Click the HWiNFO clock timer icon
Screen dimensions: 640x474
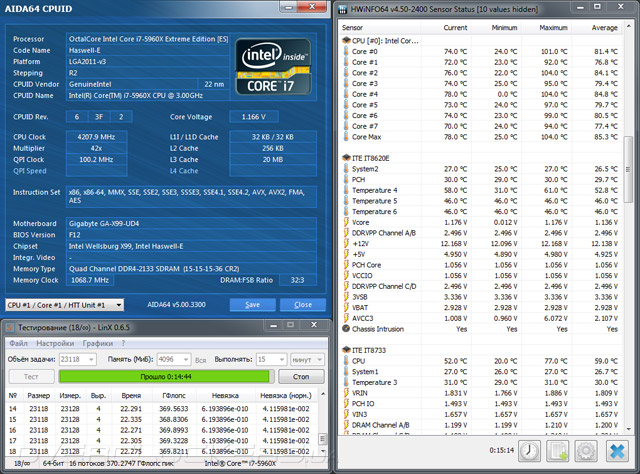pos(529,451)
